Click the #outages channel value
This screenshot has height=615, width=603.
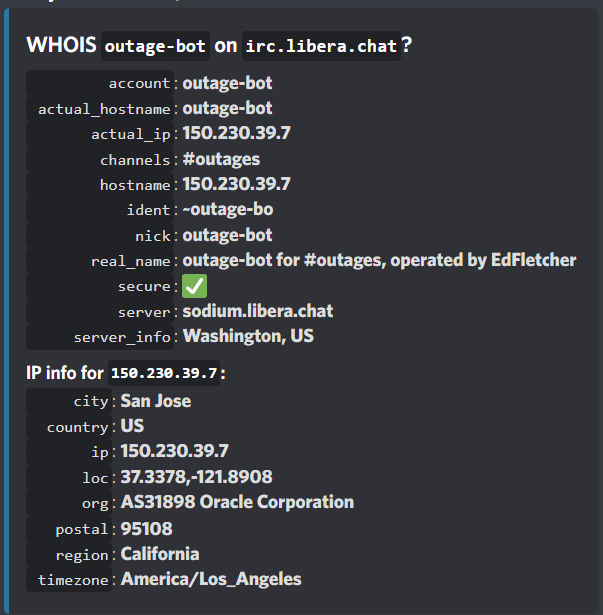point(221,159)
